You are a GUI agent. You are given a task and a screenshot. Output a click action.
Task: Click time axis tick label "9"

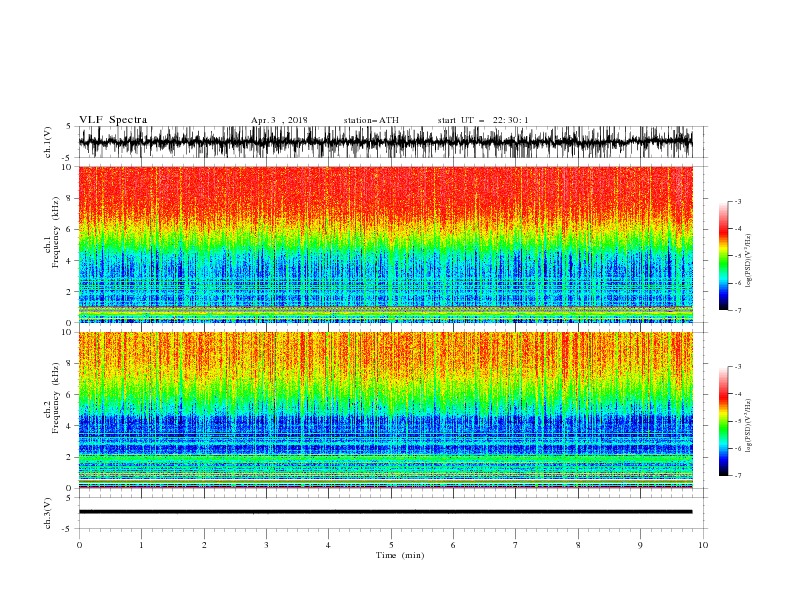pyautogui.click(x=640, y=545)
